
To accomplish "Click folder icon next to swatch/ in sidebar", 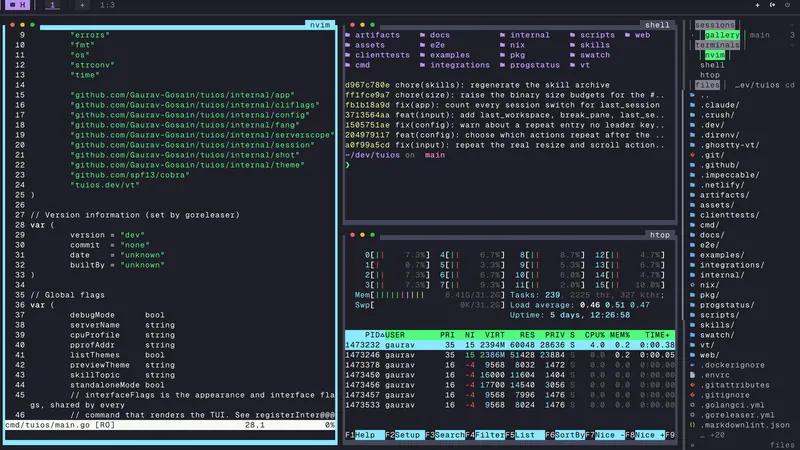I will tap(692, 335).
